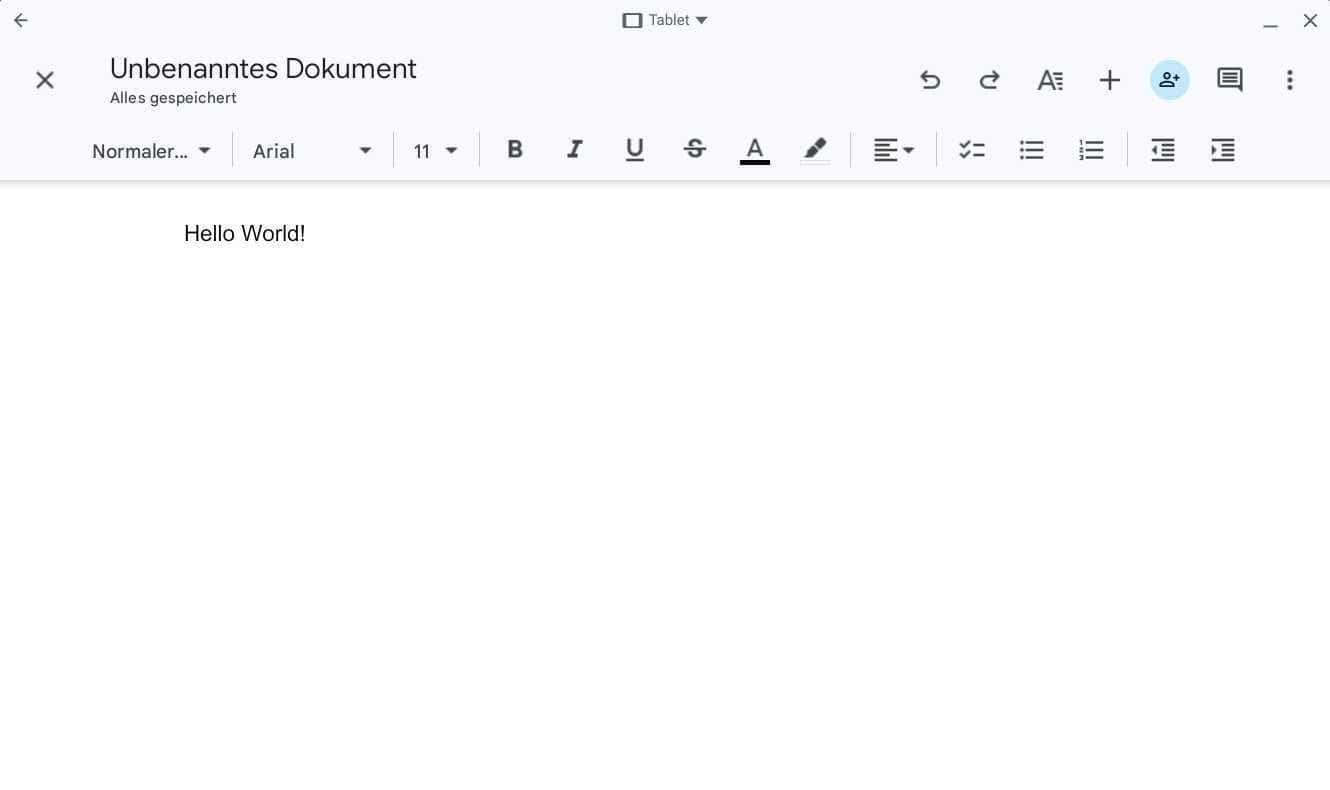
Task: Rename the Unbenanntes Dokument title
Action: [263, 68]
